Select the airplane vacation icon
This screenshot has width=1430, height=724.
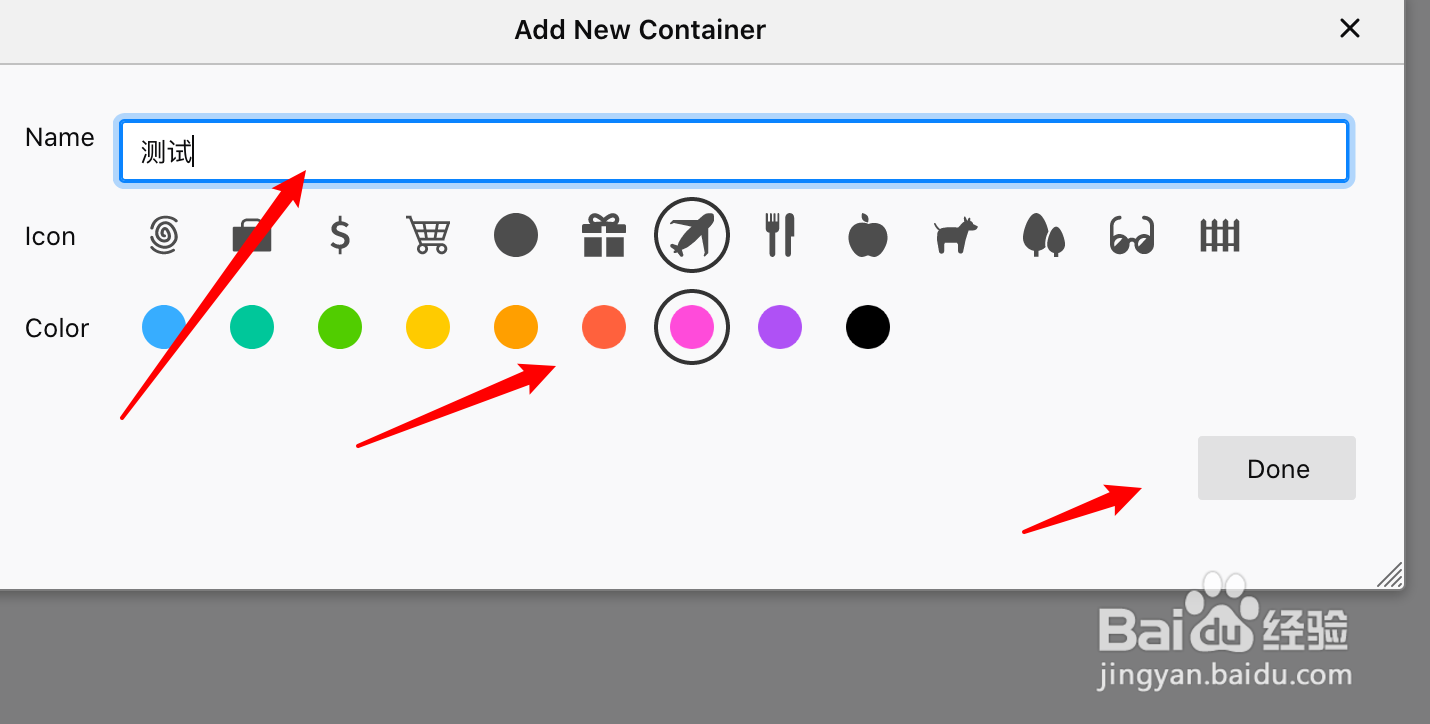pos(692,236)
